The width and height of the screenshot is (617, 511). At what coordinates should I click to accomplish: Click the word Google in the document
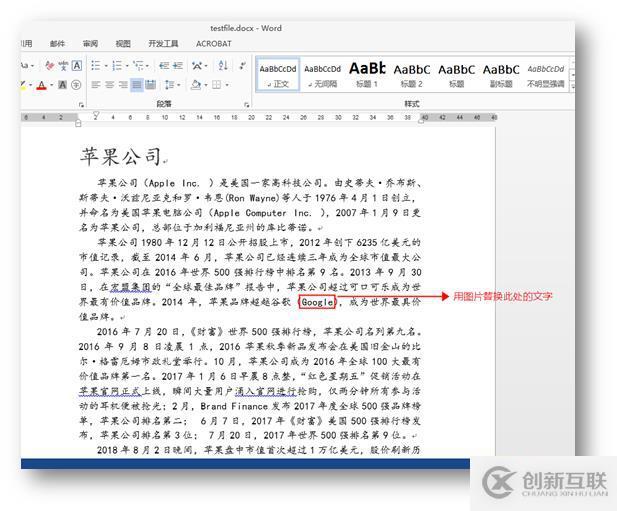(x=317, y=302)
